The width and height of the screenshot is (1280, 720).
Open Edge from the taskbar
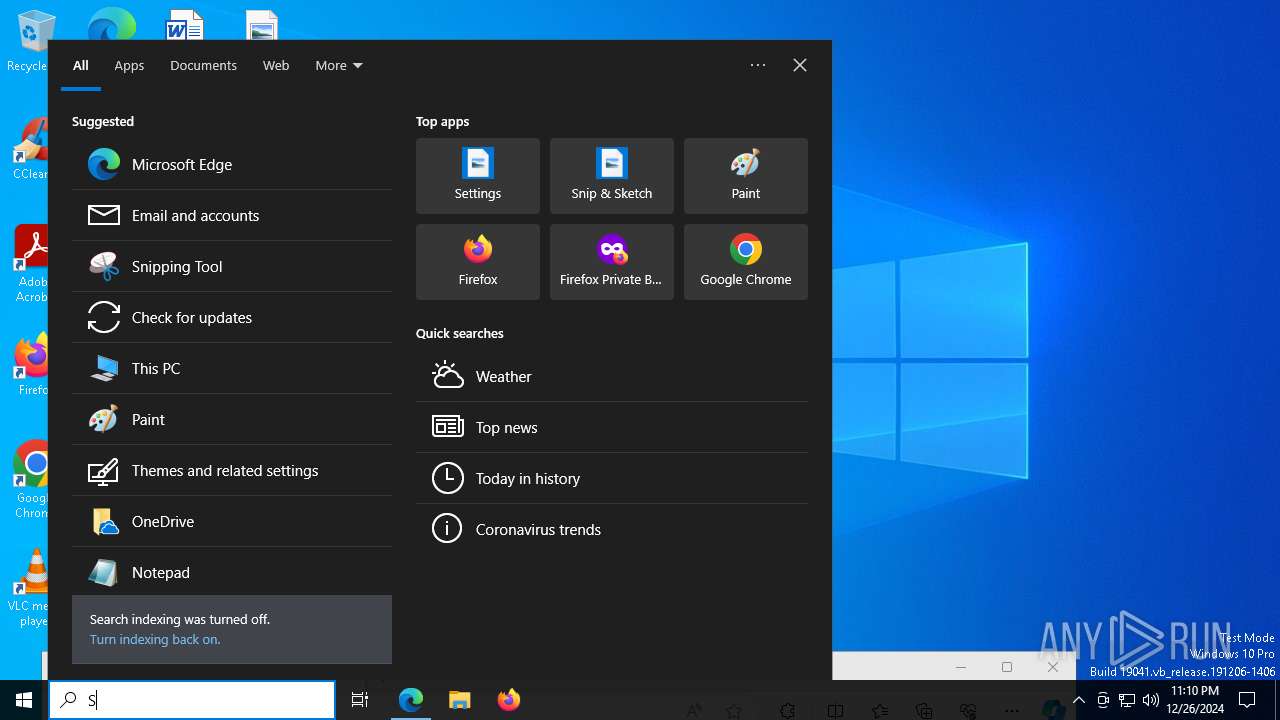[411, 700]
